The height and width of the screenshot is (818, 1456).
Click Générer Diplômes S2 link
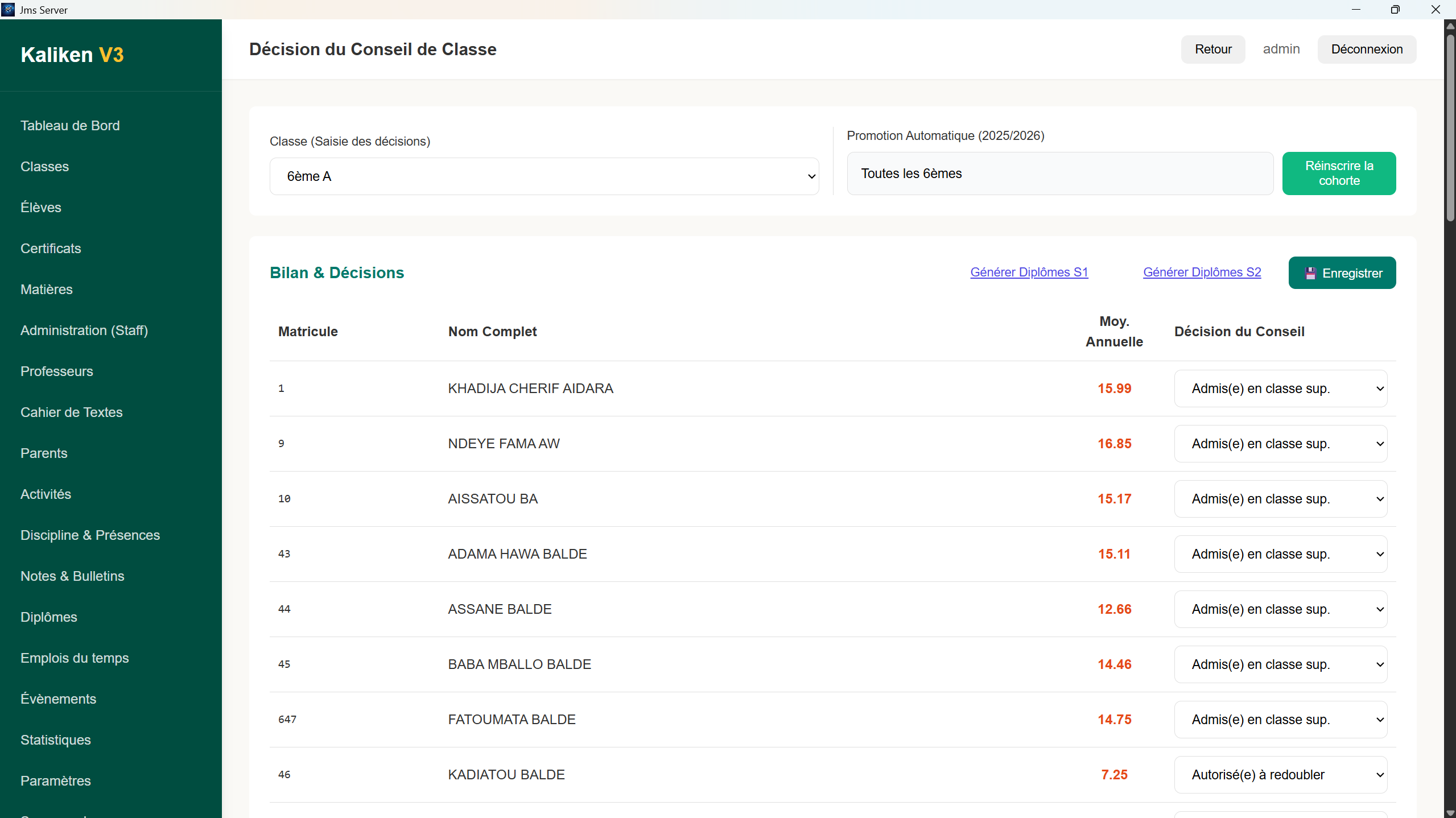click(x=1202, y=272)
